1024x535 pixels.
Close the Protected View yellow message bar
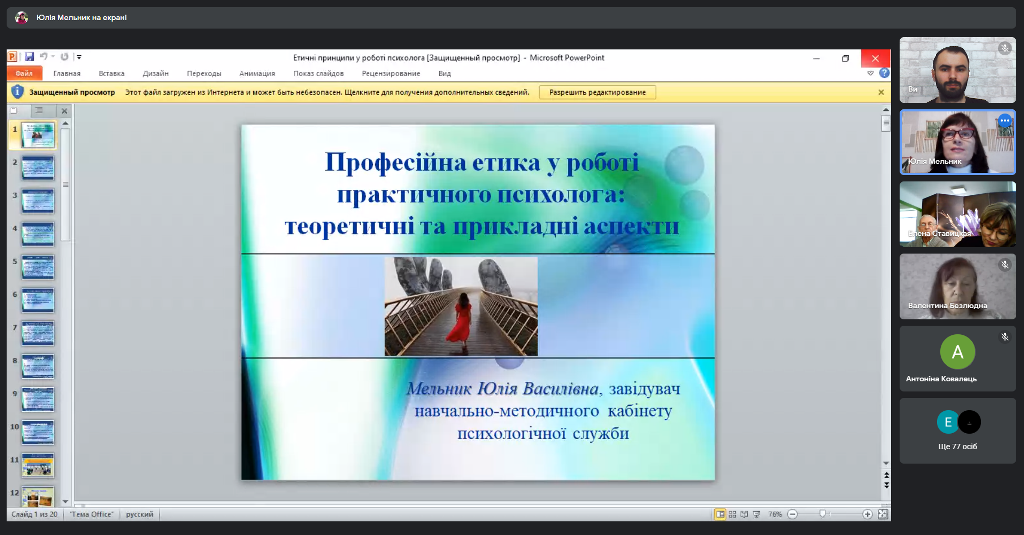pos(881,92)
